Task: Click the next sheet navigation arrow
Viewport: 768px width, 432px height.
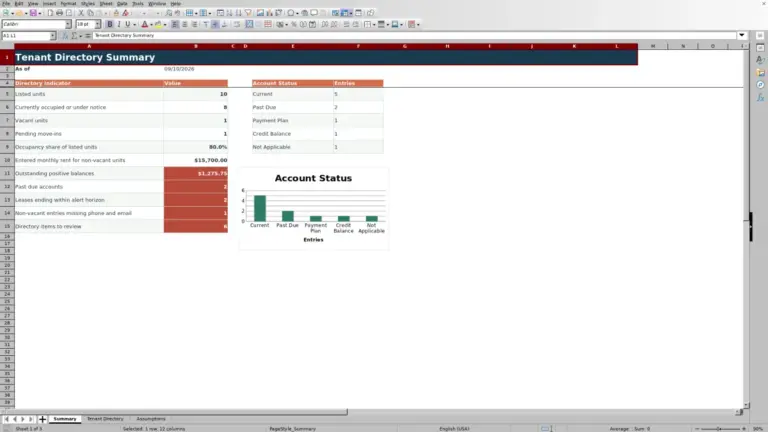Action: click(23, 419)
